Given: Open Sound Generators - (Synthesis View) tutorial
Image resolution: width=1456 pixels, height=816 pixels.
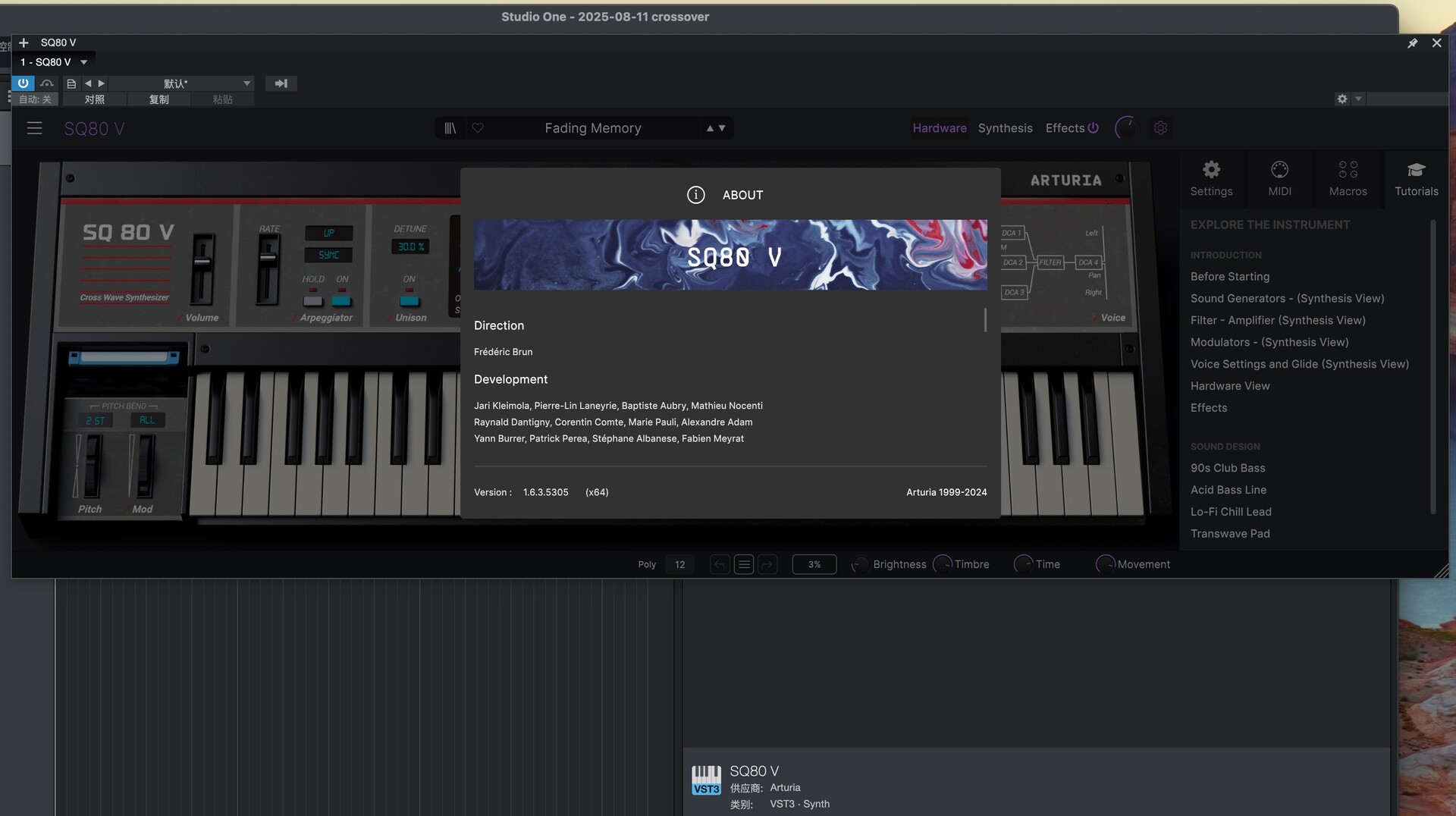Looking at the screenshot, I should tap(1287, 299).
